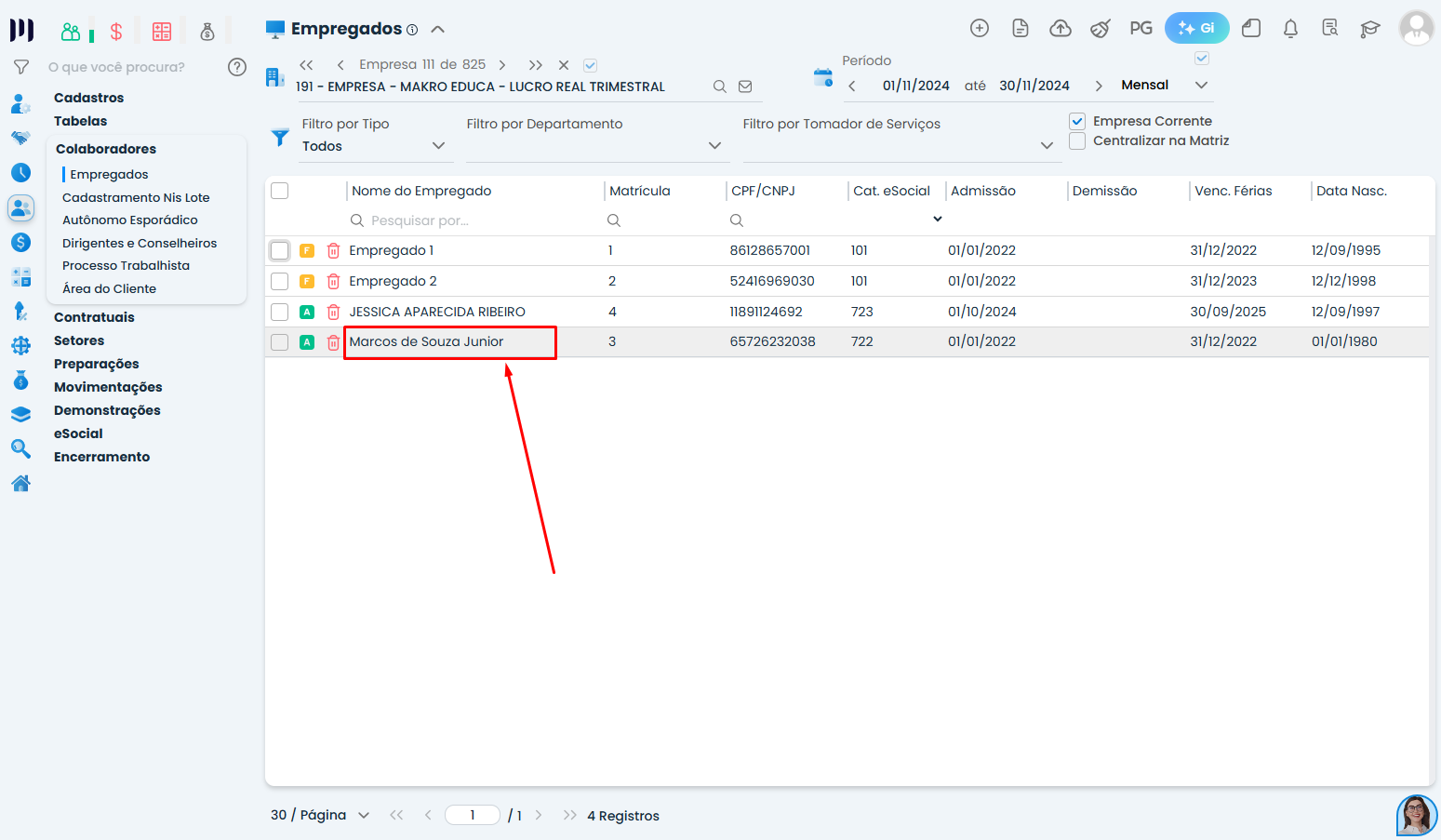Image resolution: width=1441 pixels, height=840 pixels.
Task: Click the Pesquisar por name search field
Action: 474,220
